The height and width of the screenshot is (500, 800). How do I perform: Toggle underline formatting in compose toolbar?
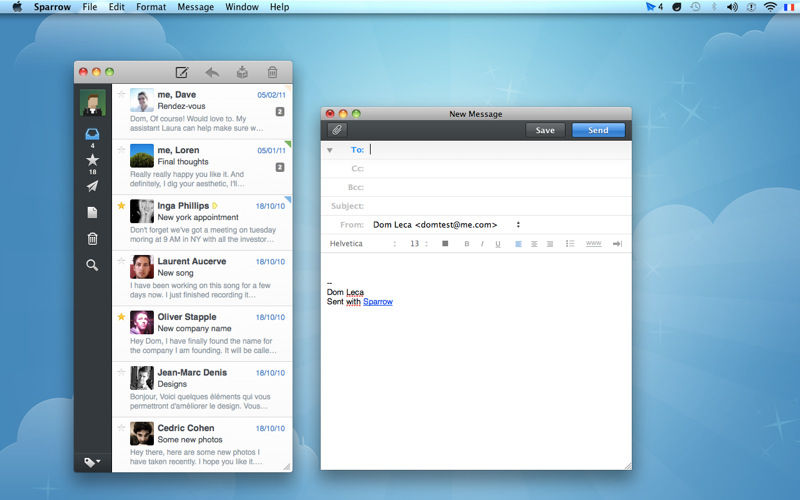497,244
